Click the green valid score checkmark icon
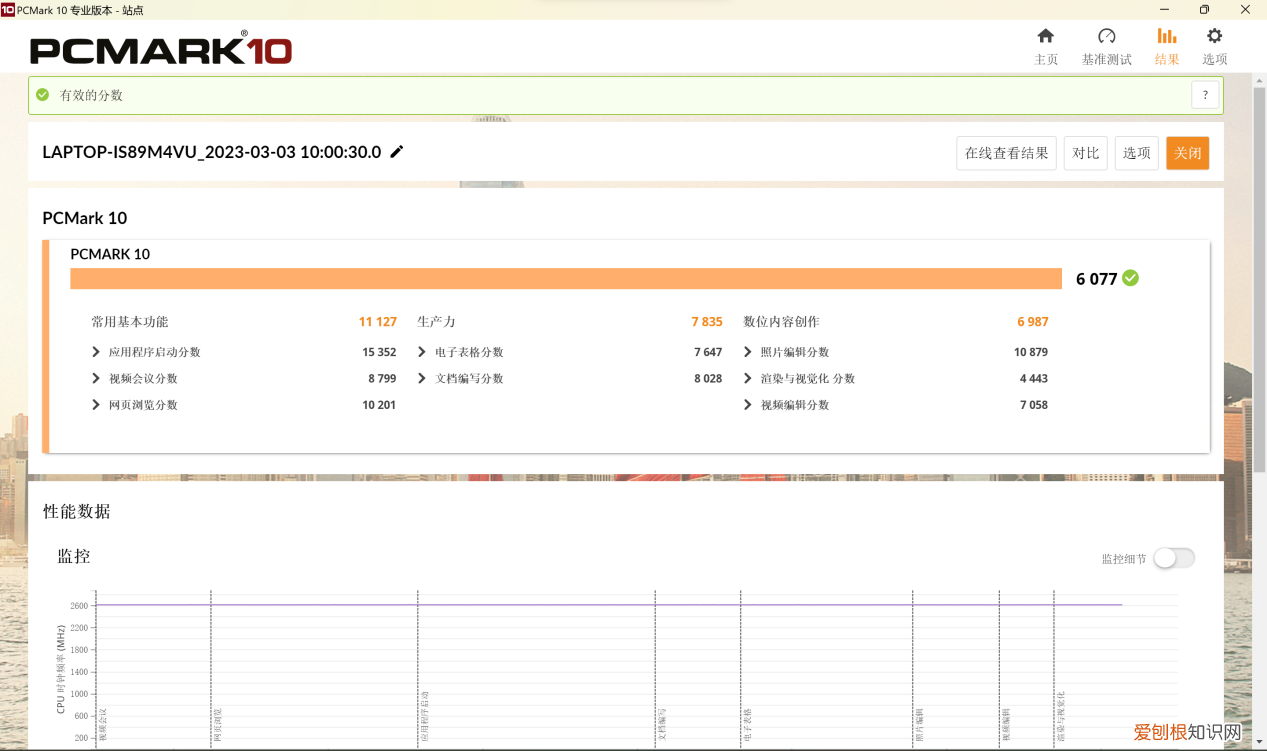 [43, 95]
